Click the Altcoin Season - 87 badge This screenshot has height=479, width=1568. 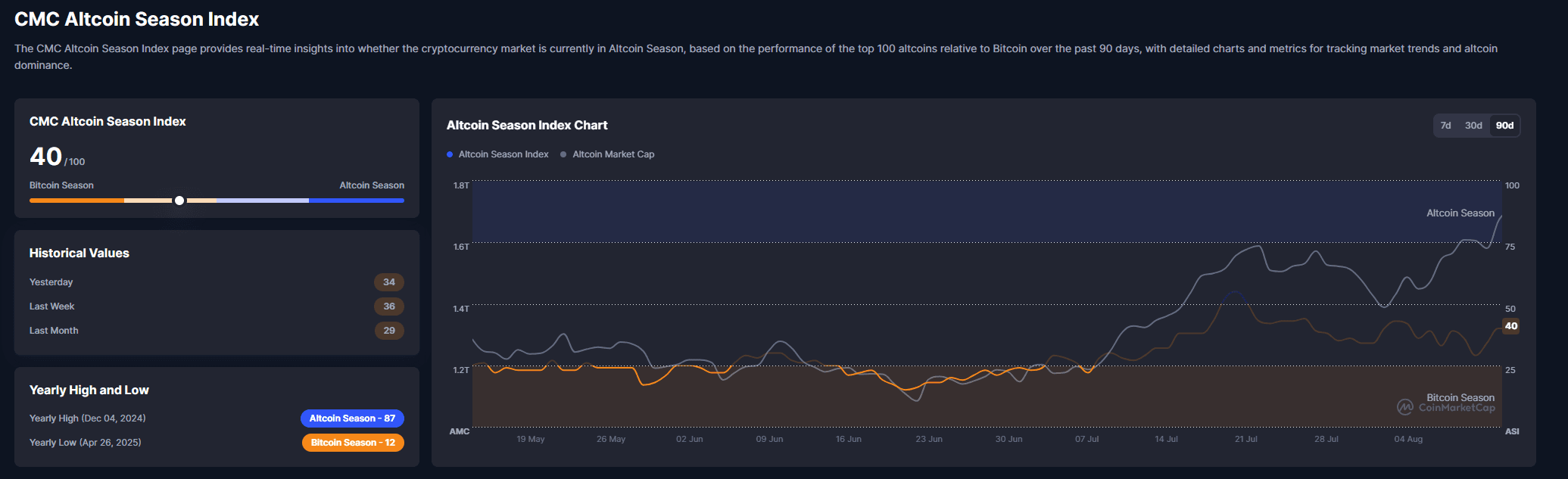[352, 418]
